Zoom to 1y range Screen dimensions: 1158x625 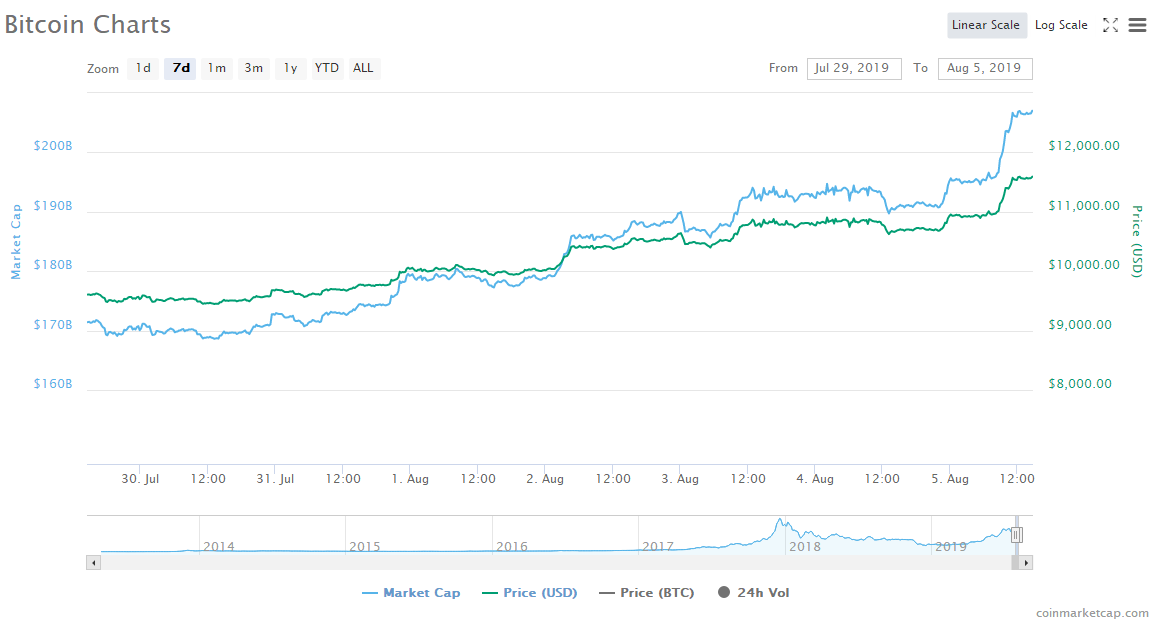click(x=290, y=68)
